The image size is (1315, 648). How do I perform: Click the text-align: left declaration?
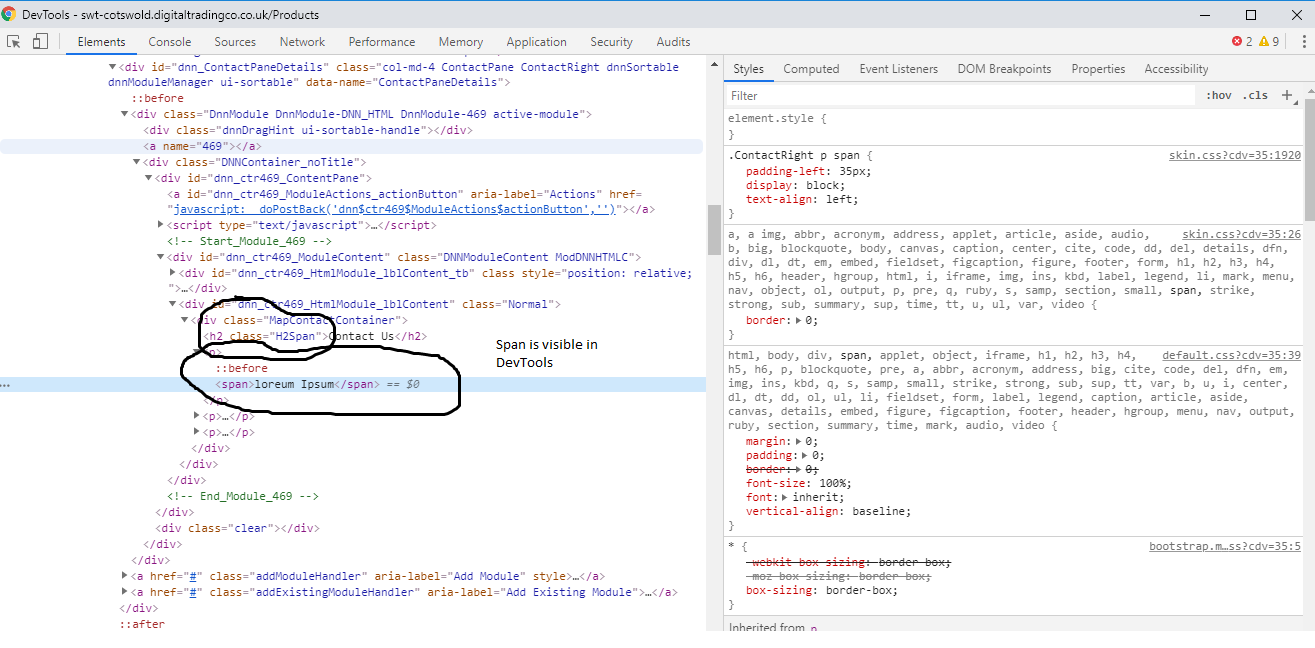click(802, 199)
